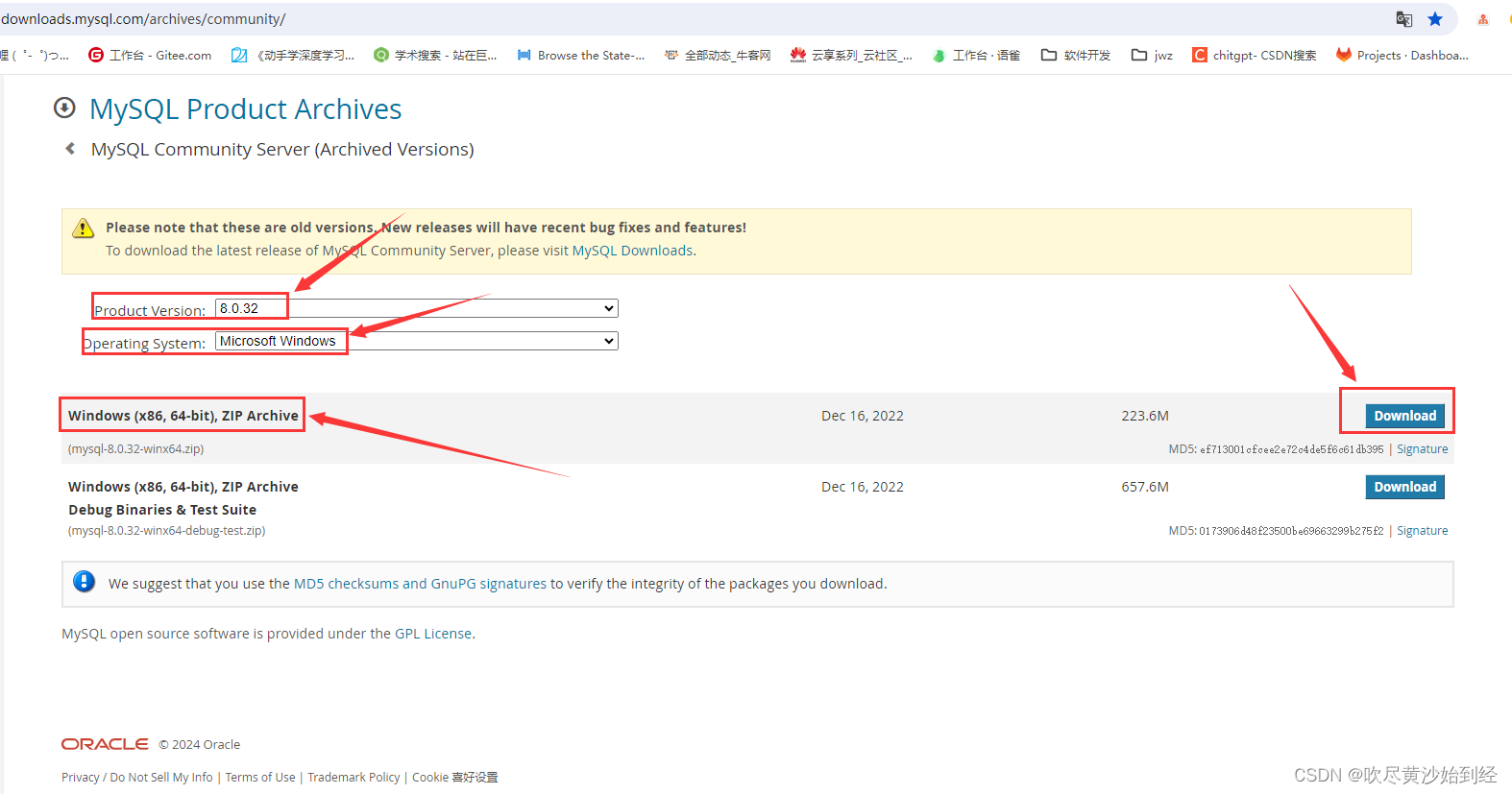Click the yellow warning triangle icon
This screenshot has width=1512, height=794.
click(x=84, y=228)
